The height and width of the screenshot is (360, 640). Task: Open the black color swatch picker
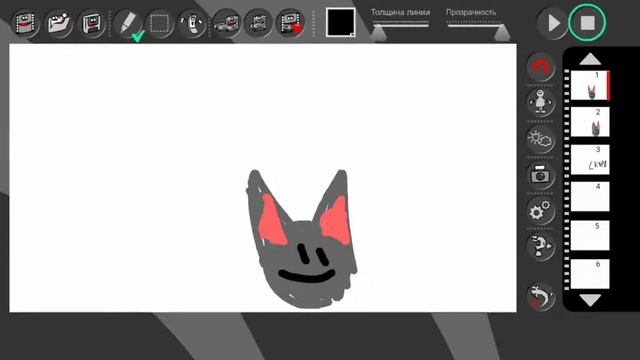(x=340, y=22)
